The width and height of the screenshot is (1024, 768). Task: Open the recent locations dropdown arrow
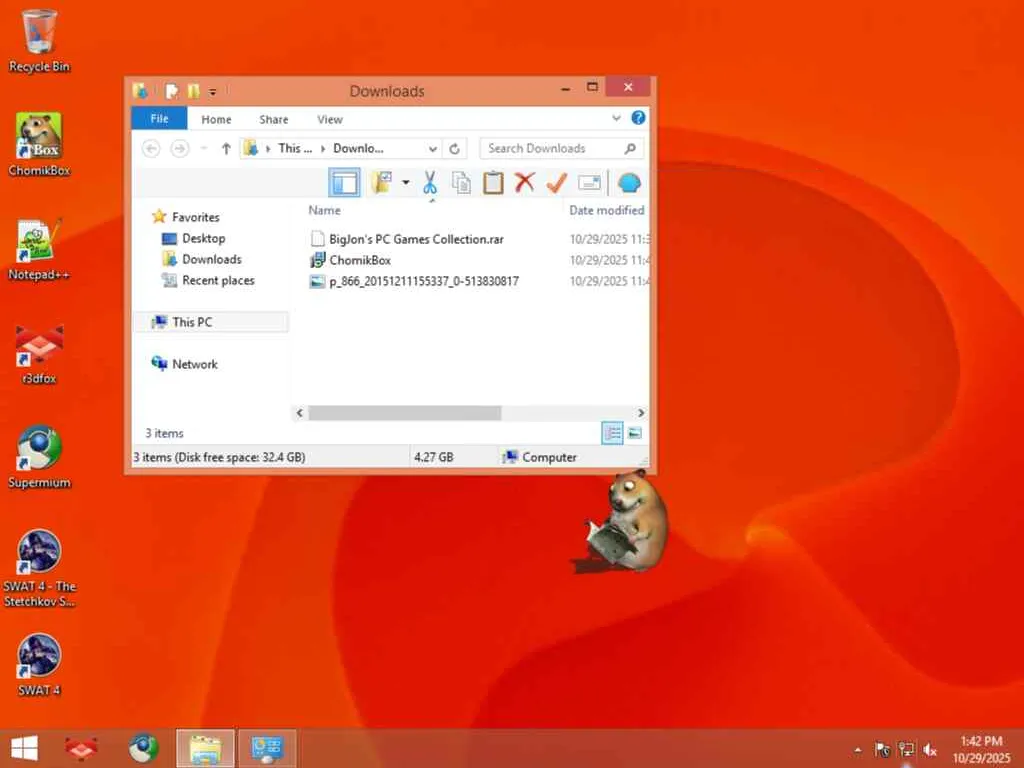pos(204,149)
